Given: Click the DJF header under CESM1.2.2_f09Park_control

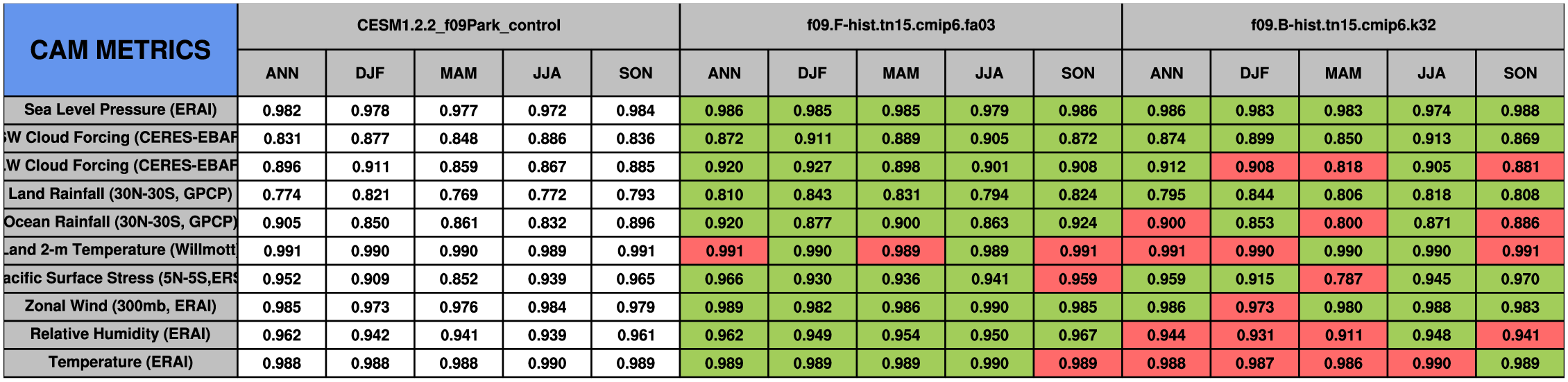Looking at the screenshot, I should [x=370, y=73].
